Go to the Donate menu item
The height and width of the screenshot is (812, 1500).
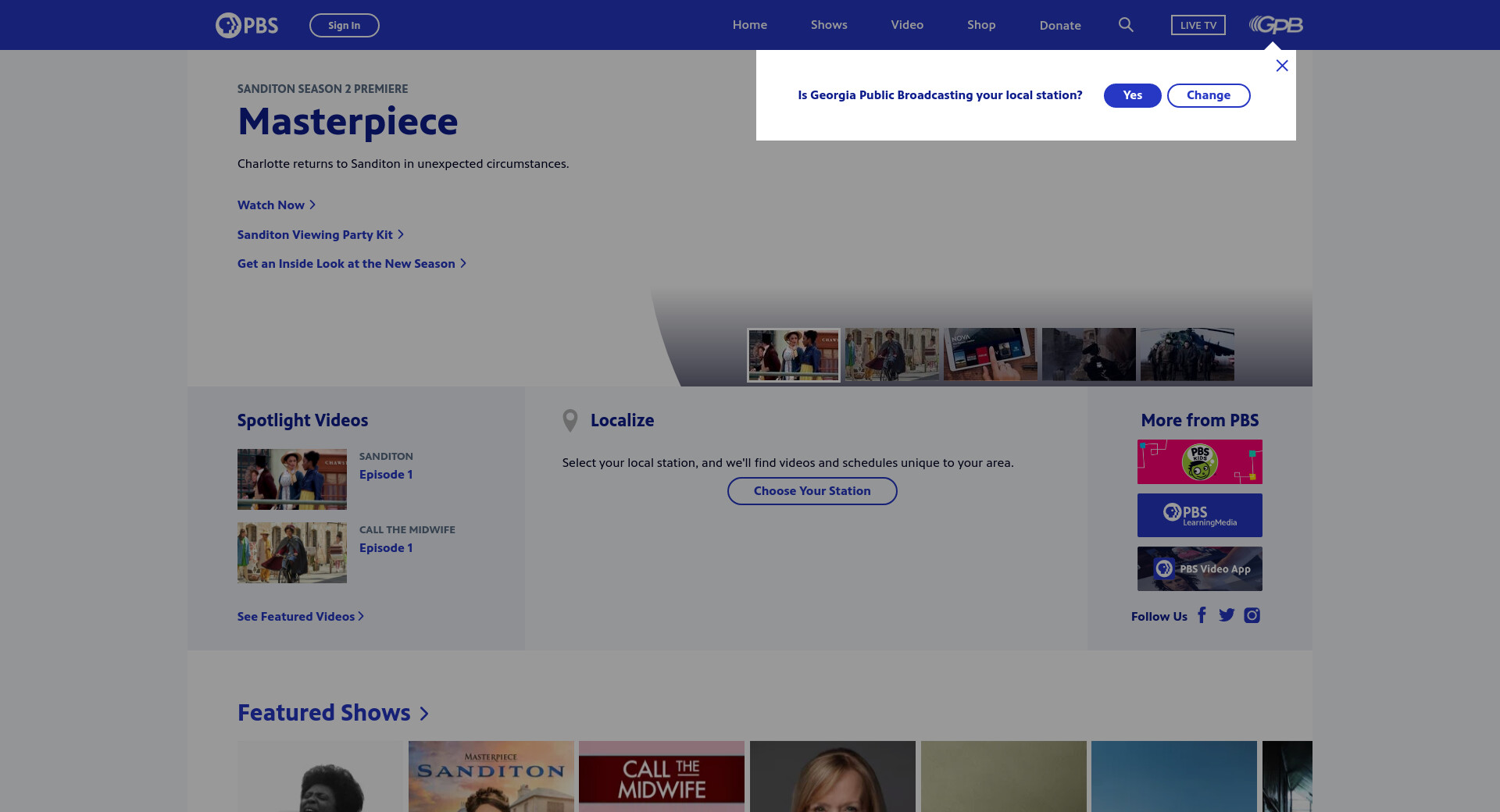[x=1060, y=25]
